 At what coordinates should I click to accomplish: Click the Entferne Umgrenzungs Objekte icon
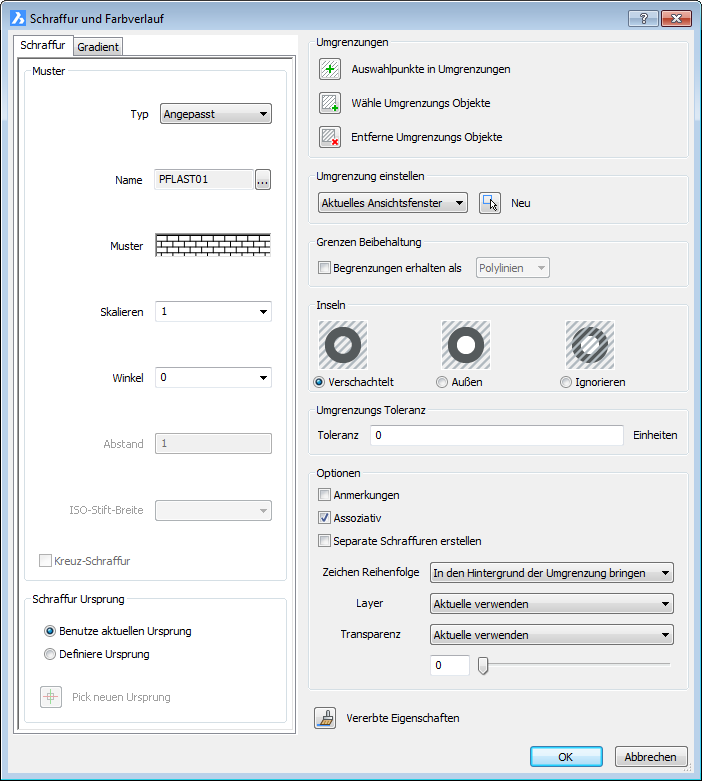click(x=330, y=137)
